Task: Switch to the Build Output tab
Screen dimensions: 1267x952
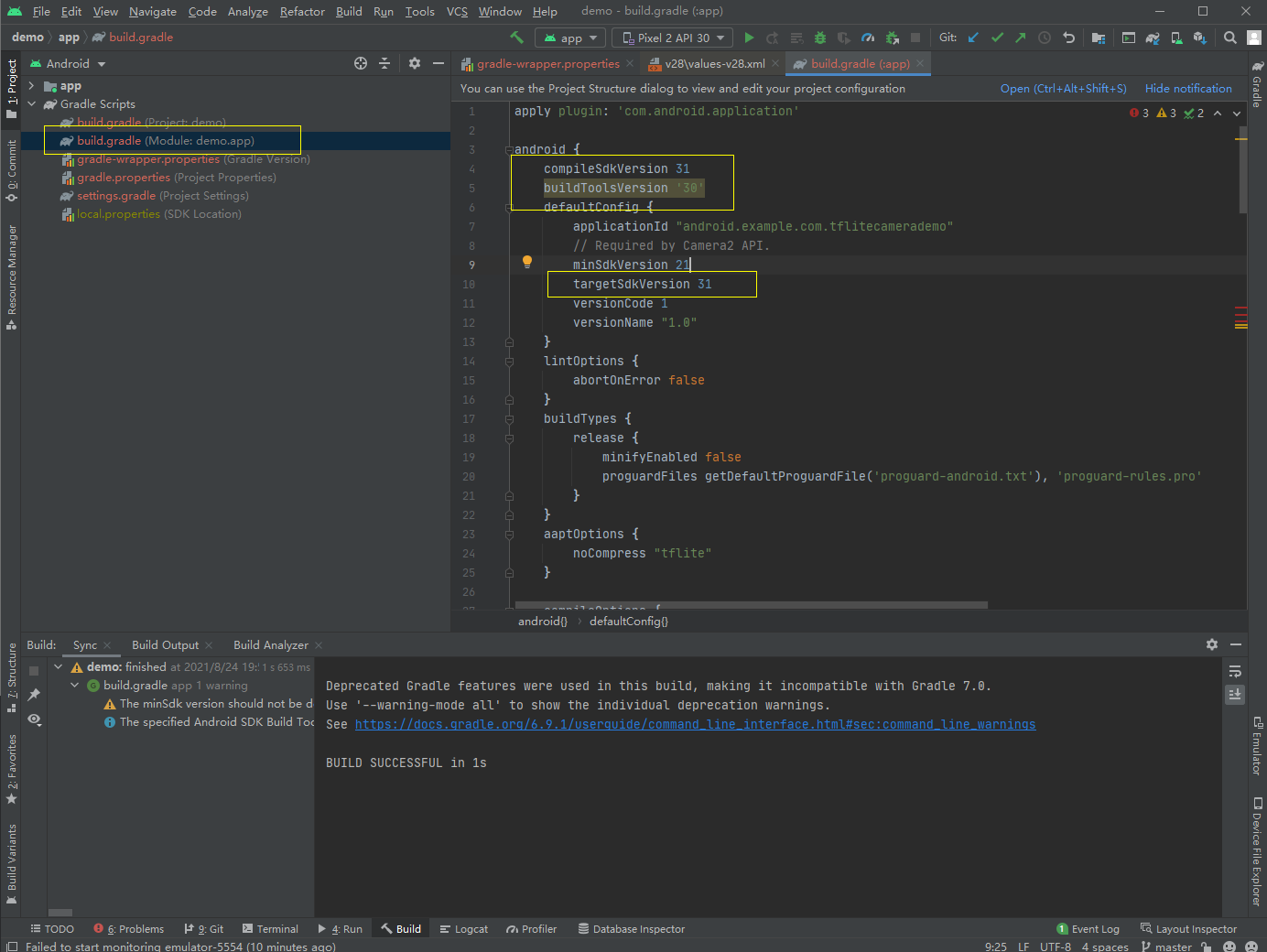Action: click(x=165, y=645)
